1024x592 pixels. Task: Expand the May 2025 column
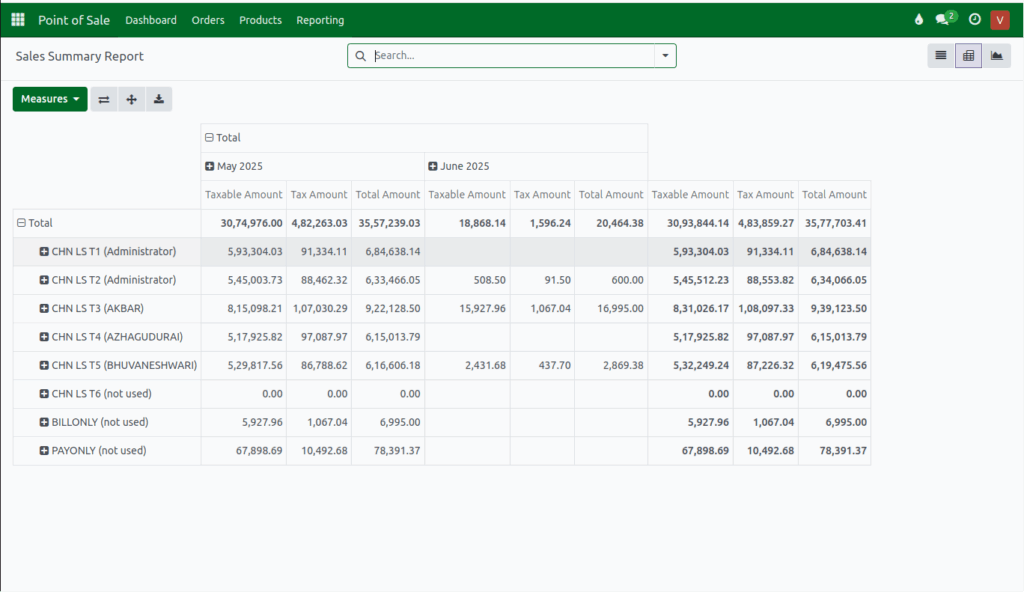point(210,166)
